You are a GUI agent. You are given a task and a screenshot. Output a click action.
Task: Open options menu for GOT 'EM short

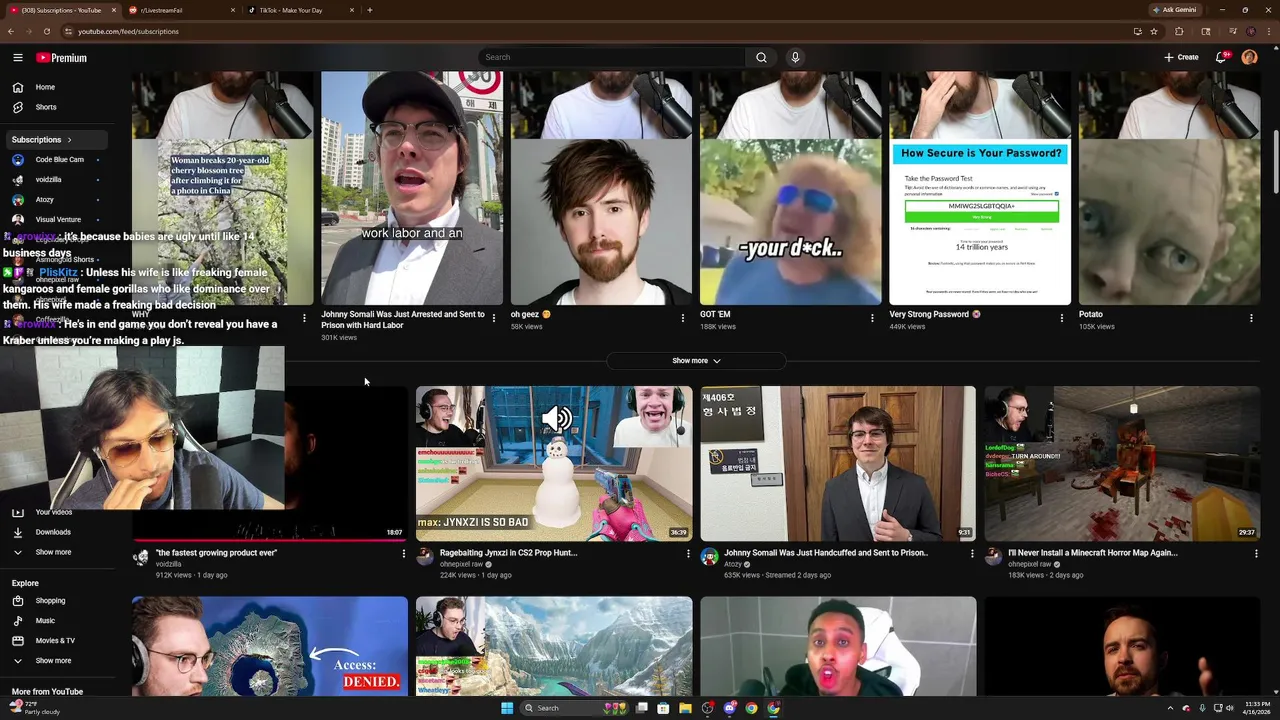pyautogui.click(x=872, y=318)
